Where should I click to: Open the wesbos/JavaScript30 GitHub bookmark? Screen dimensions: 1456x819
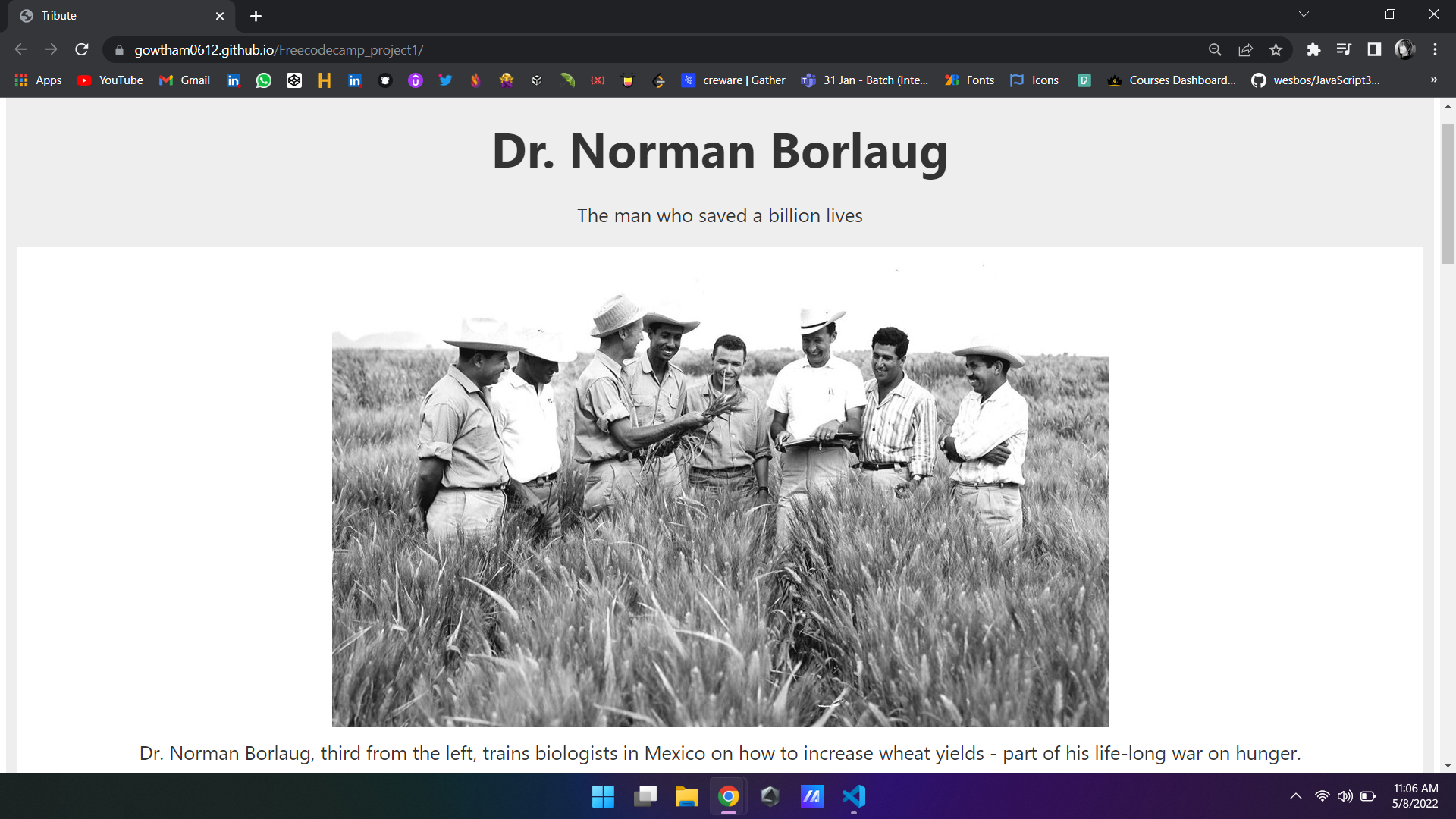coord(1316,80)
